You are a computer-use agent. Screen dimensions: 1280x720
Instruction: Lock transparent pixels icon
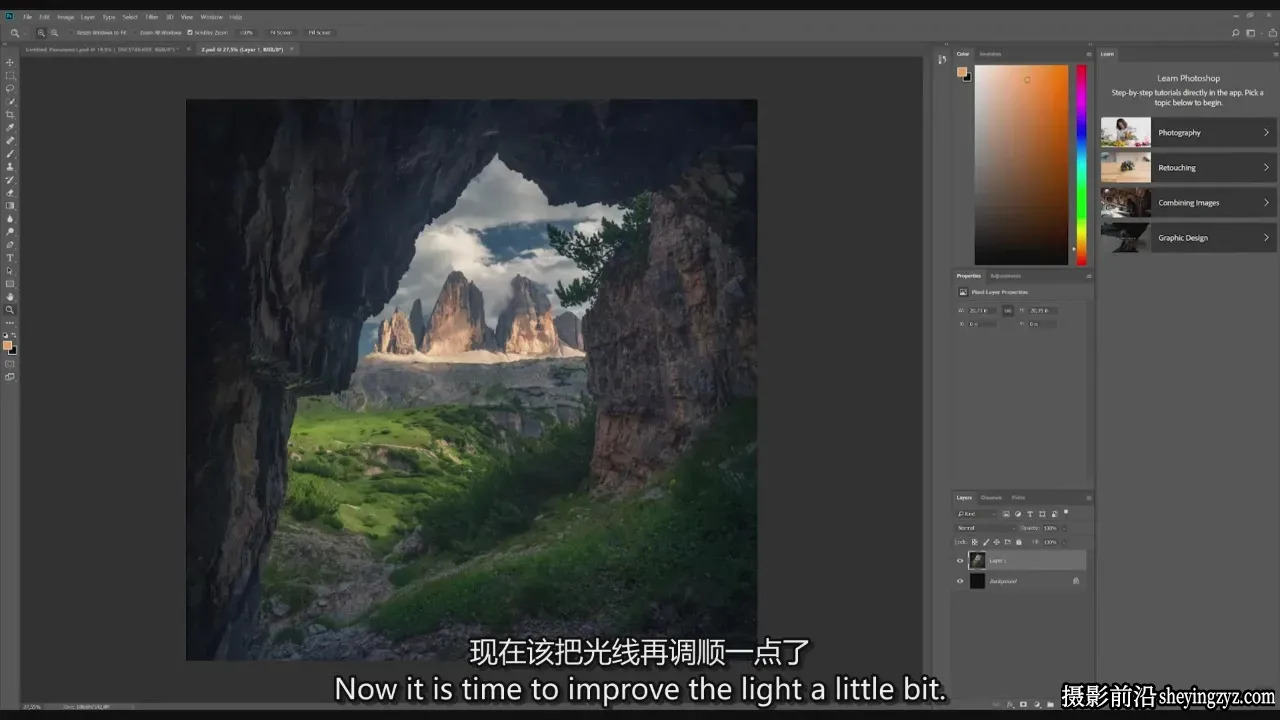[x=975, y=542]
